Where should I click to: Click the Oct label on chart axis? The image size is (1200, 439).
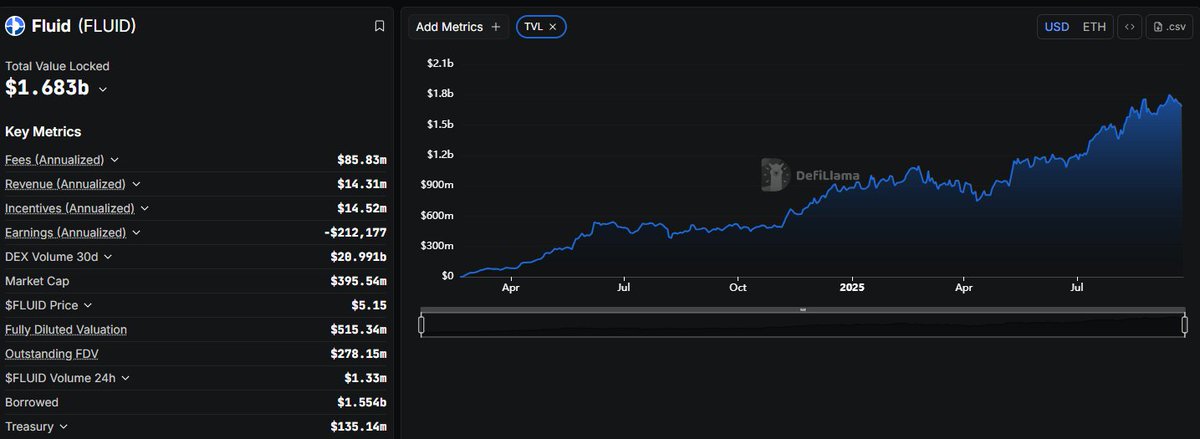(x=738, y=287)
